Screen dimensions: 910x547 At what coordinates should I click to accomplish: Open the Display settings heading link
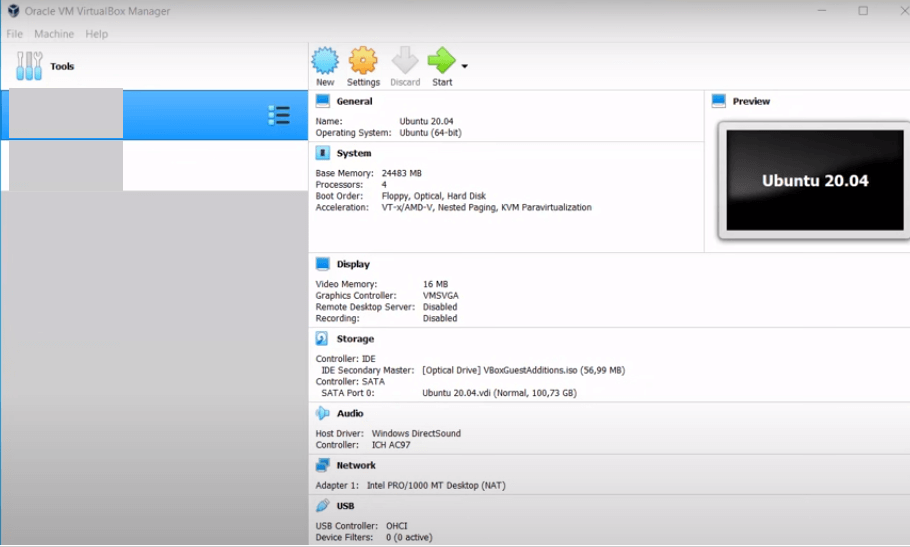(353, 264)
